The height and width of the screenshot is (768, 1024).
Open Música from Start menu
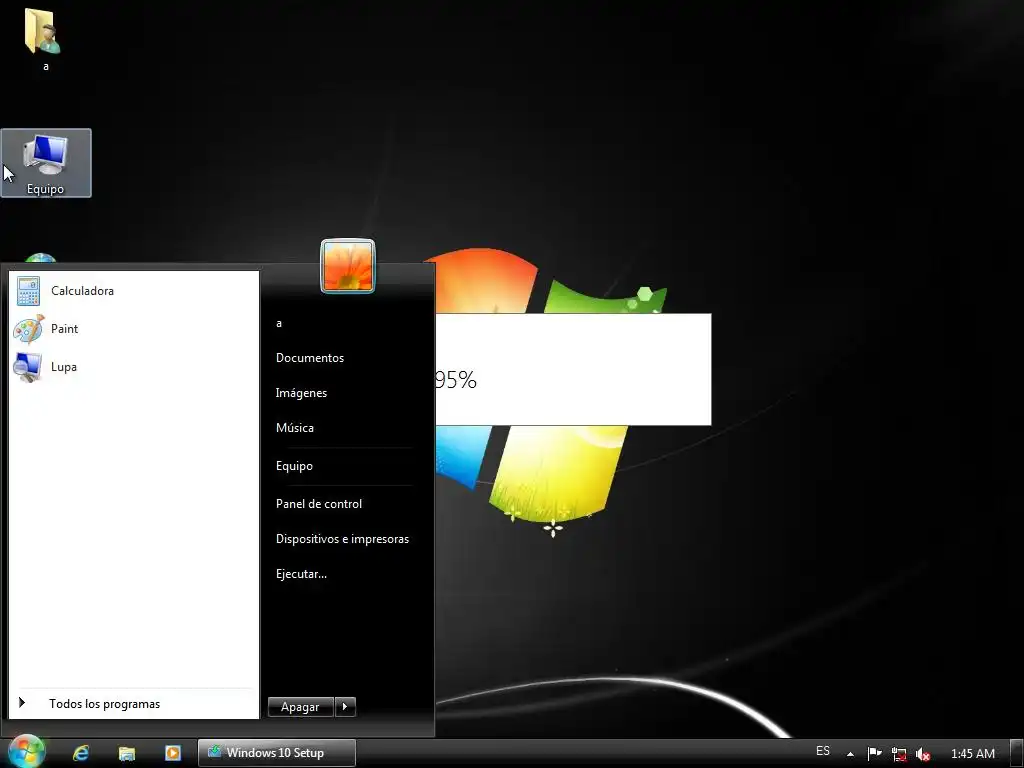pyautogui.click(x=295, y=428)
